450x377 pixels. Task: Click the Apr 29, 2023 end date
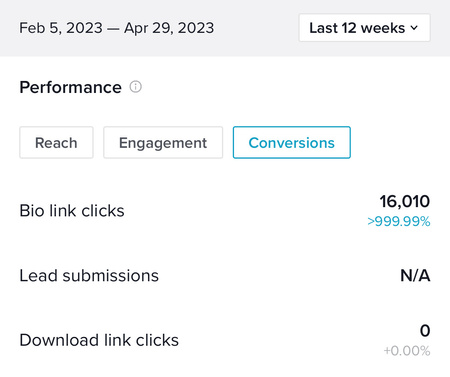pyautogui.click(x=169, y=28)
